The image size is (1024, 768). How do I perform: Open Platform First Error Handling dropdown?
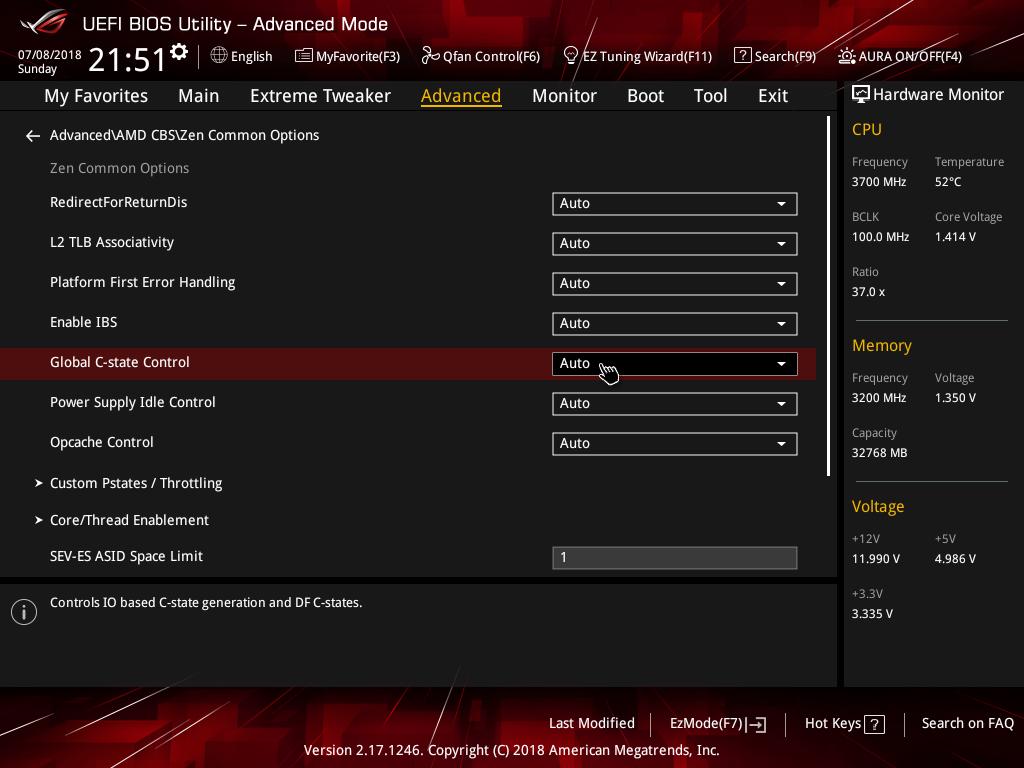[675, 283]
